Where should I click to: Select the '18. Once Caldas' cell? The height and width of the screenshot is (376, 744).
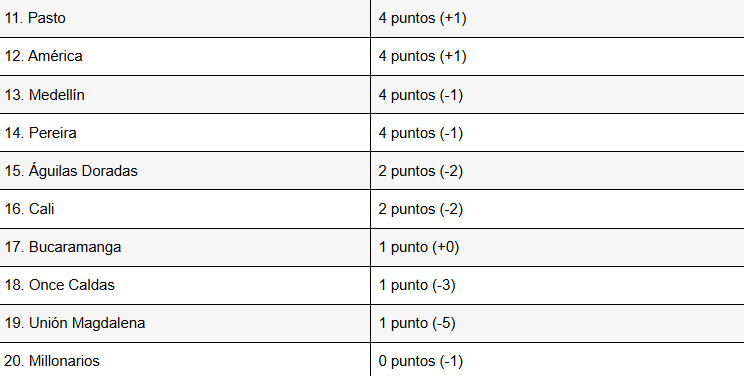click(185, 285)
